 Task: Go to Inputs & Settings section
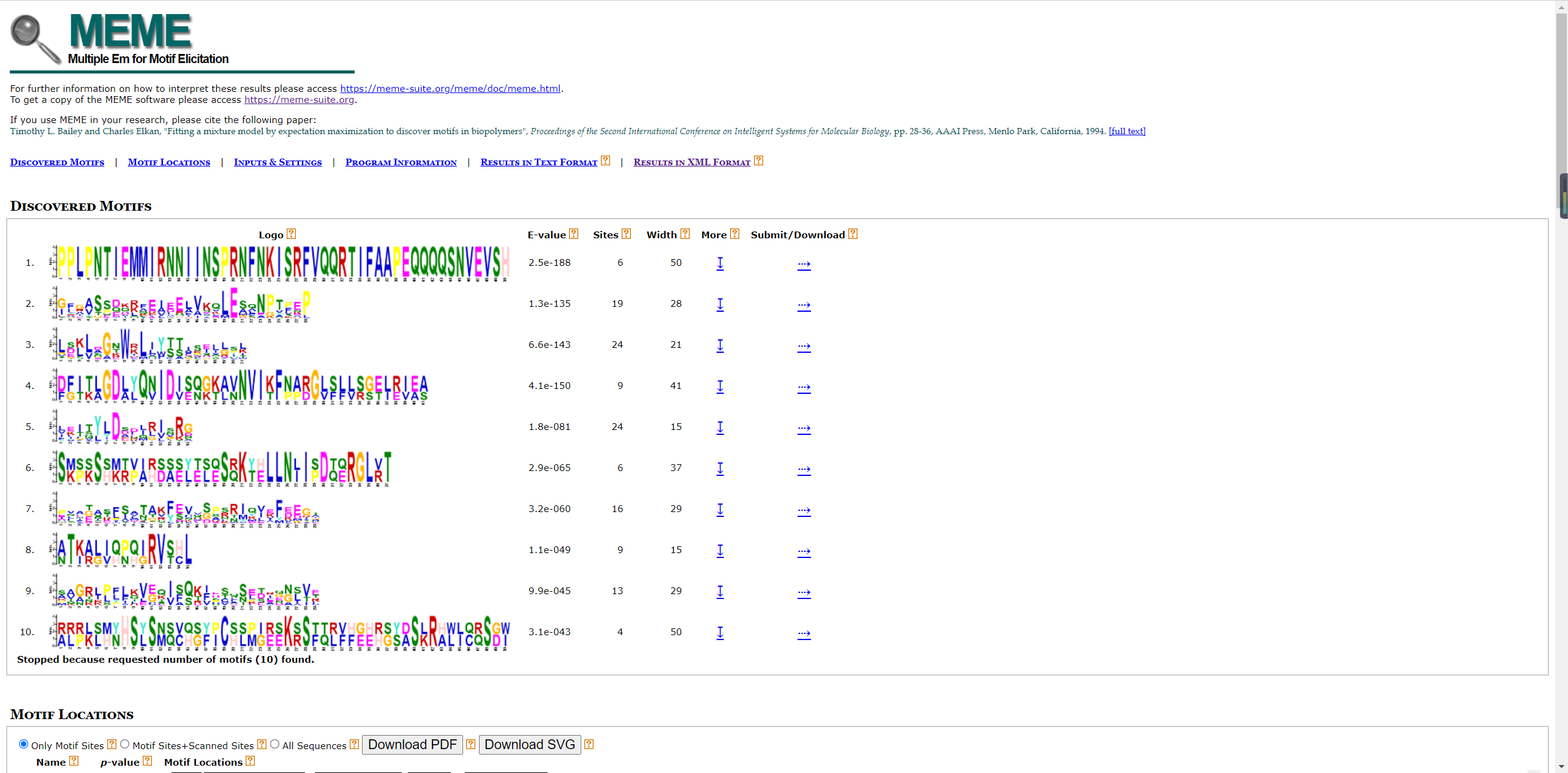277,162
